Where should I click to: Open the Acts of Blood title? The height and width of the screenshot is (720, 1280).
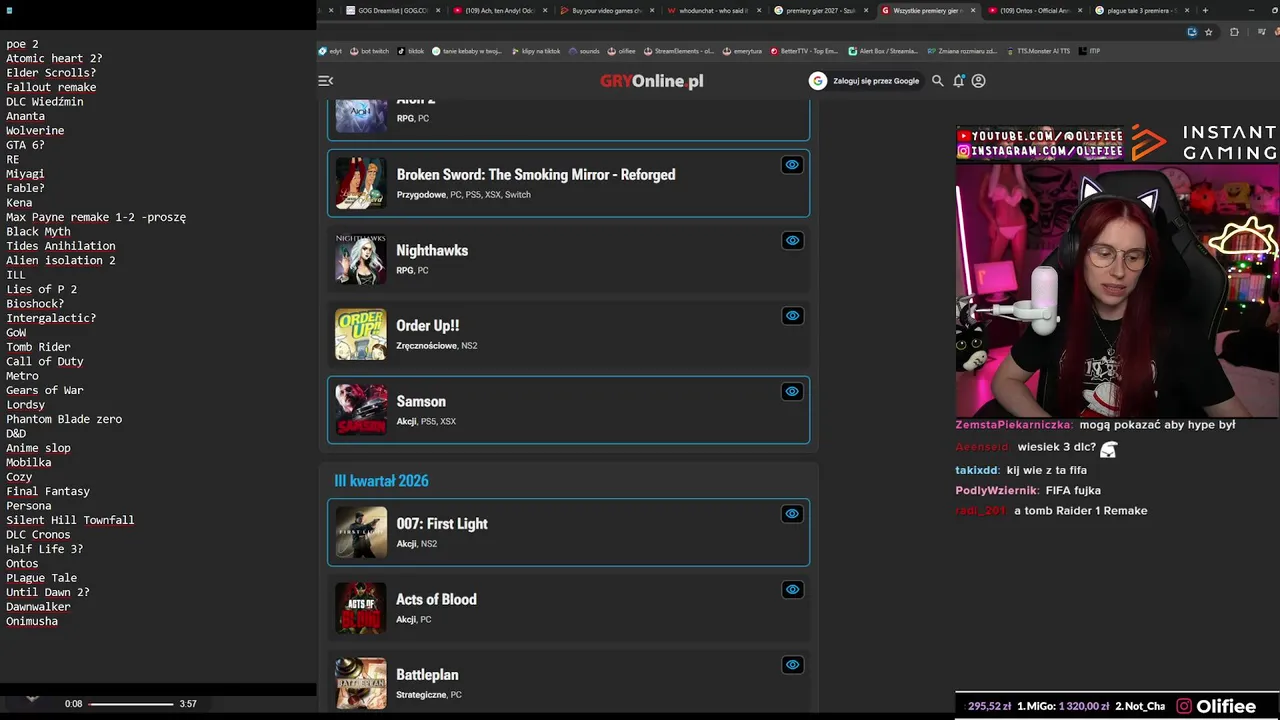click(x=436, y=600)
